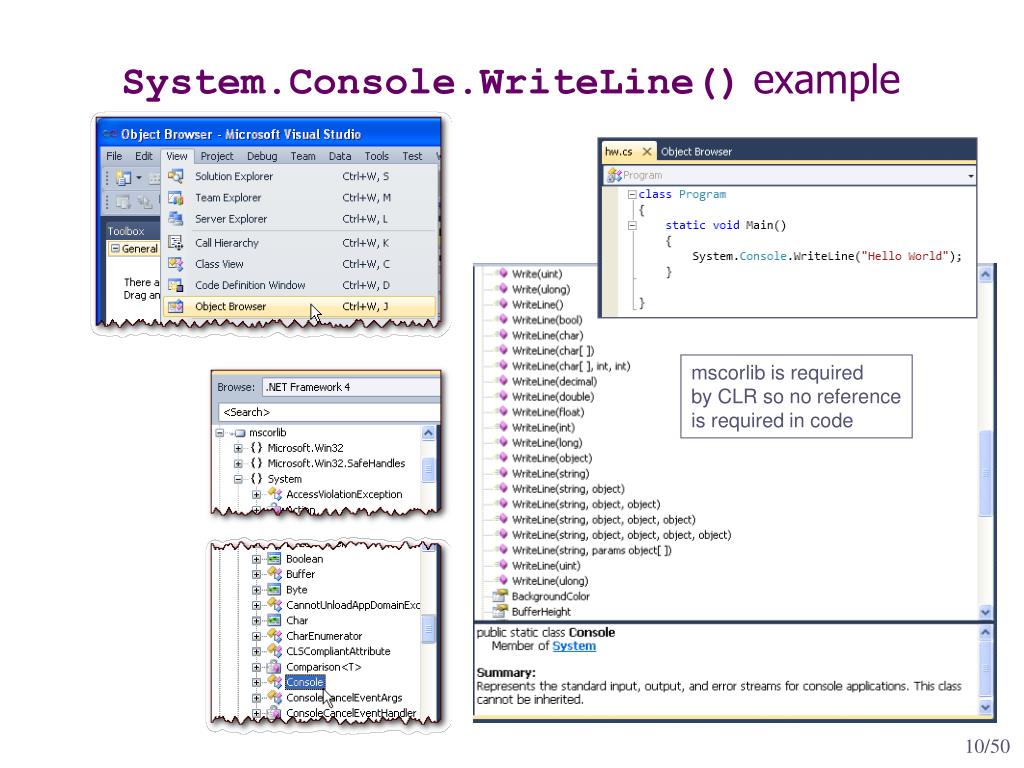This screenshot has width=1024, height=768.
Task: Collapse the mscorlib tree node
Action: click(x=220, y=433)
